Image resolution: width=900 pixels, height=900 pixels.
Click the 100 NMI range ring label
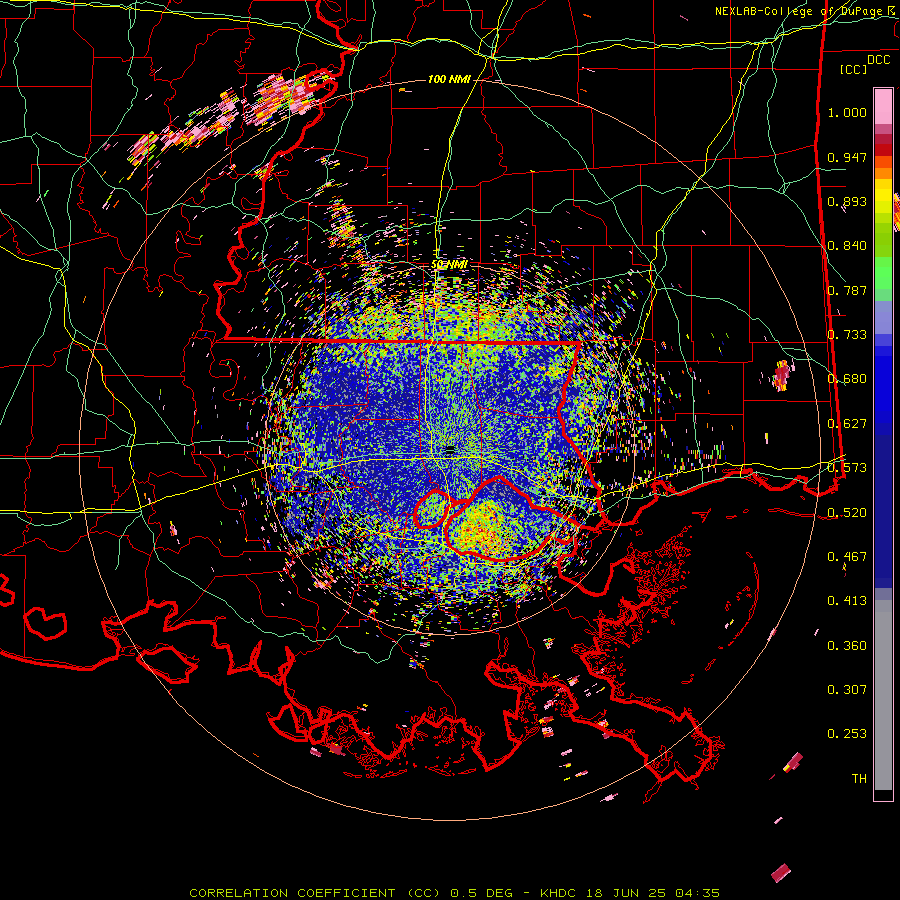pos(449,79)
